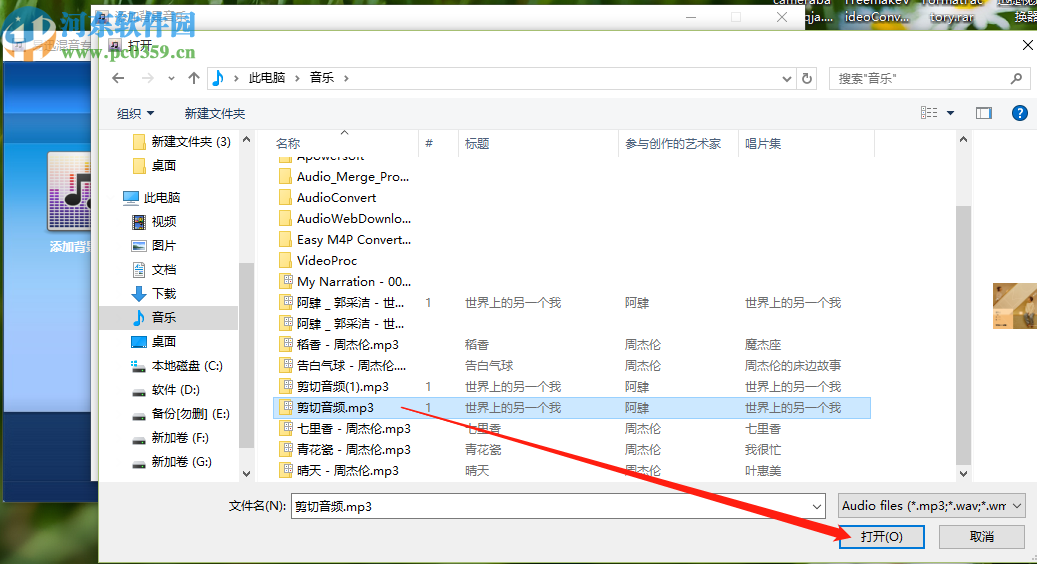1037x564 pixels.
Task: Refresh the folder view
Action: (x=807, y=79)
